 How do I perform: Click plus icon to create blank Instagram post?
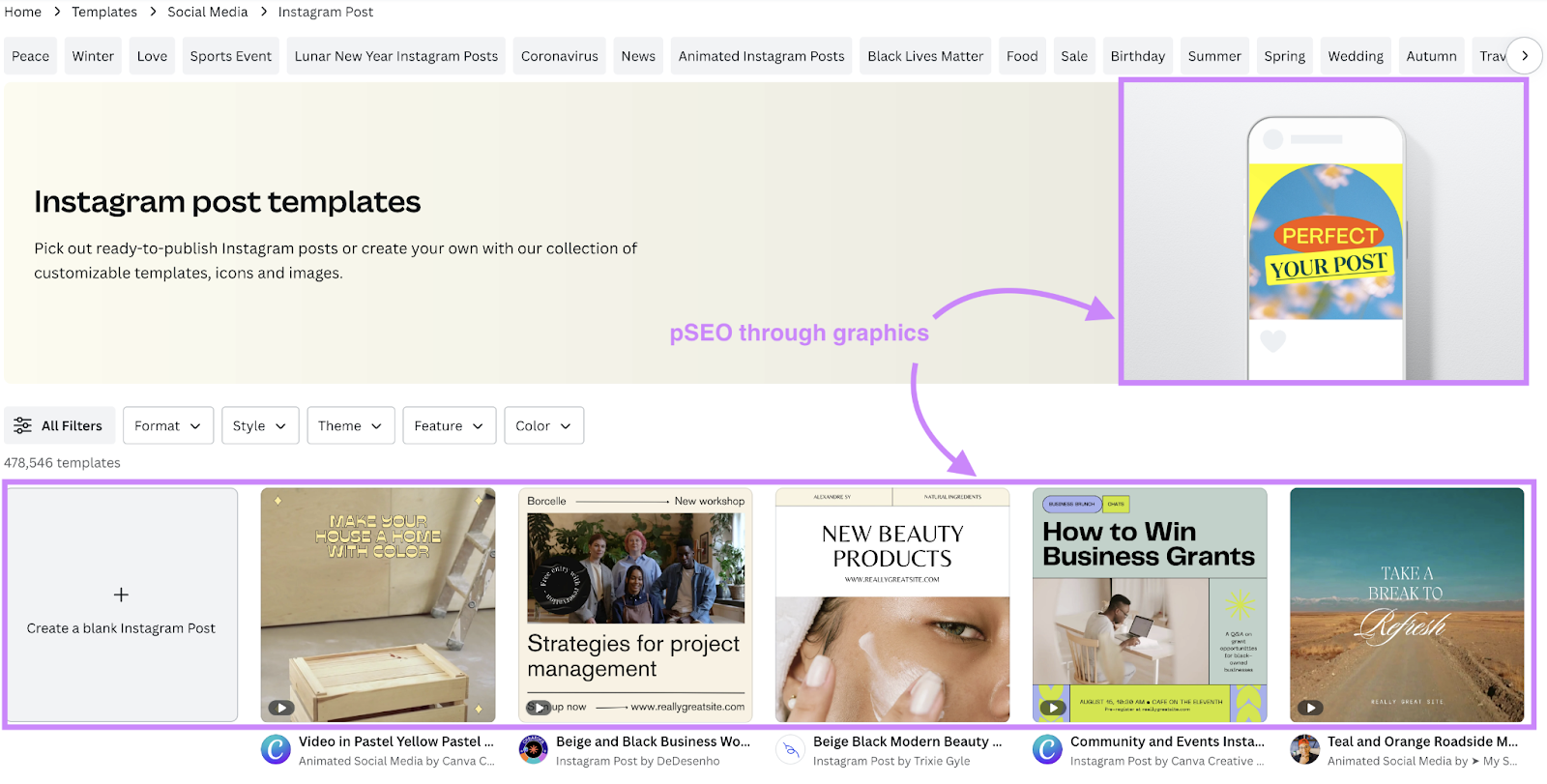(x=121, y=595)
